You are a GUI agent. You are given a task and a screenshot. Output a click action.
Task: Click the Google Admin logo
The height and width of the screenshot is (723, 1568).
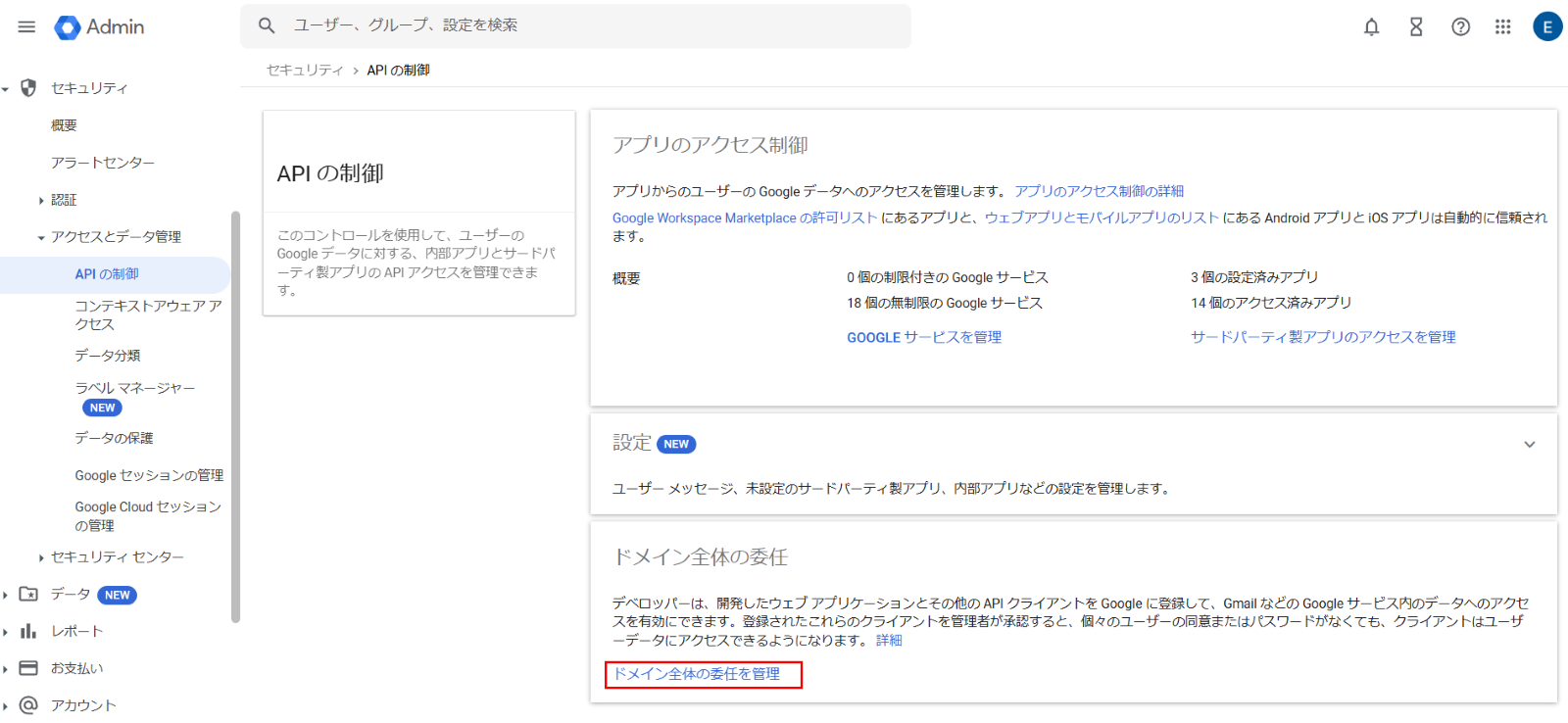point(99,27)
